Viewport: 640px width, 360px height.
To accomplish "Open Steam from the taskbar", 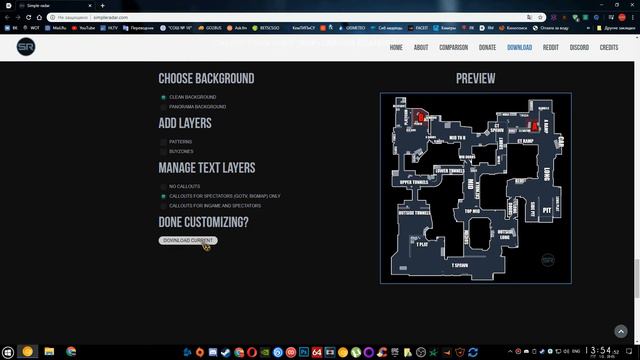I will click(226, 352).
